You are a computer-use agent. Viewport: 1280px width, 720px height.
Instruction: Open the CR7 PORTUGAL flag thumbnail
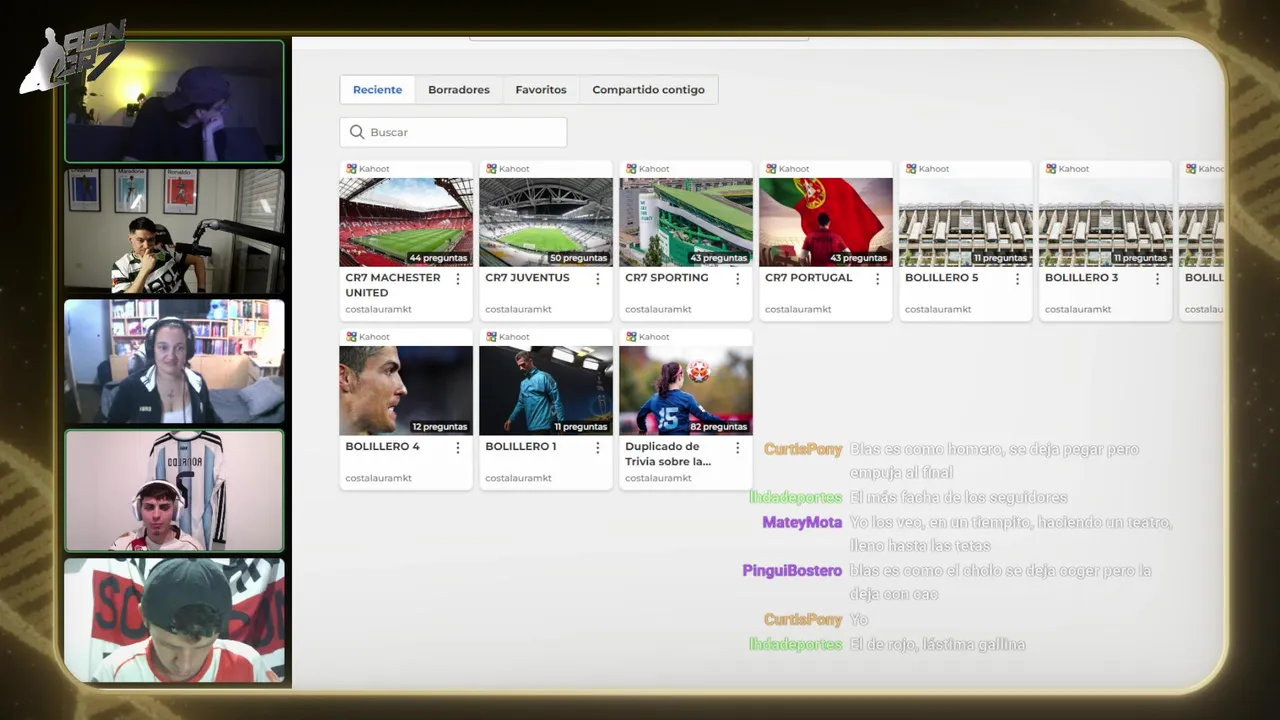pyautogui.click(x=826, y=222)
